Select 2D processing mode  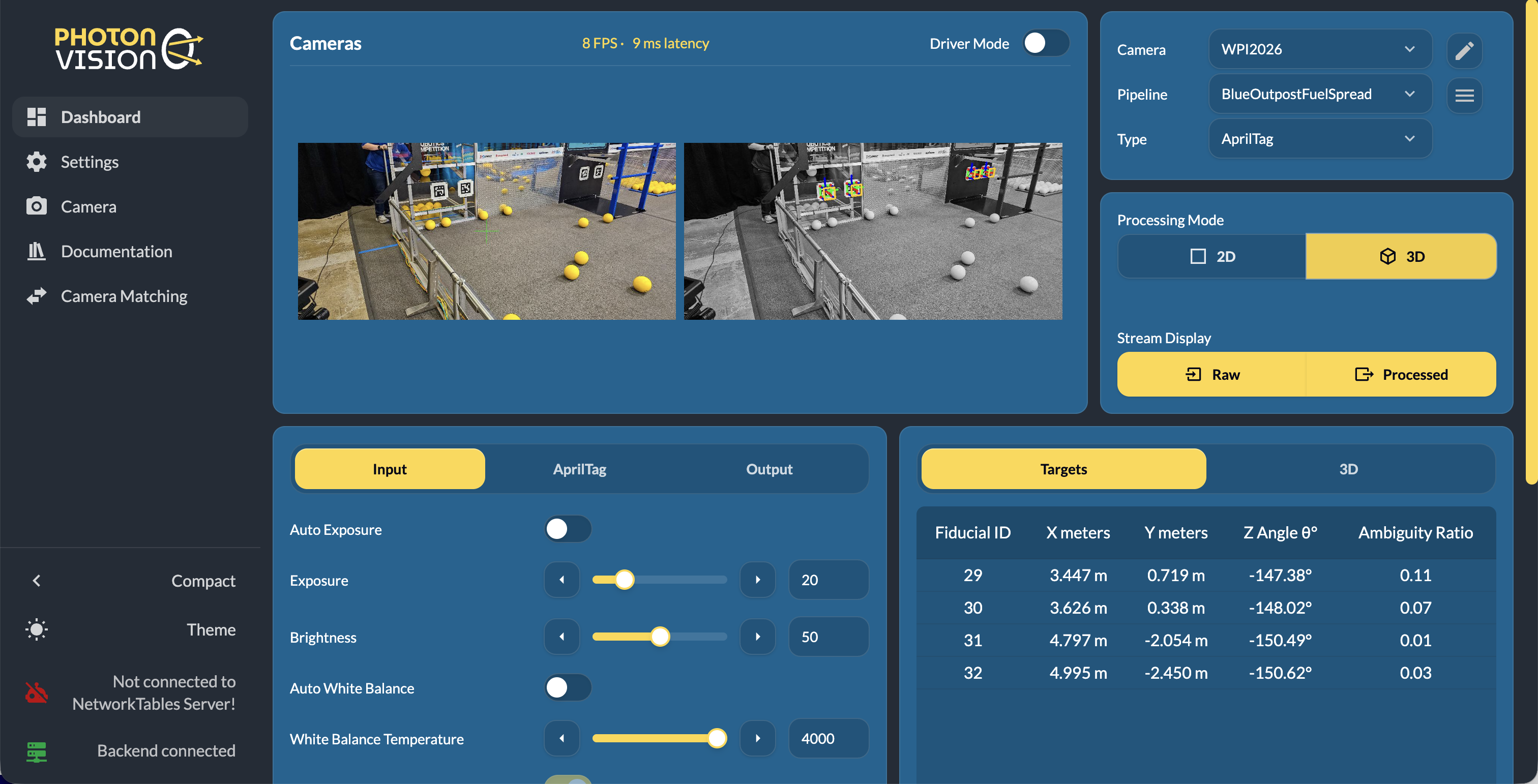tap(1212, 256)
